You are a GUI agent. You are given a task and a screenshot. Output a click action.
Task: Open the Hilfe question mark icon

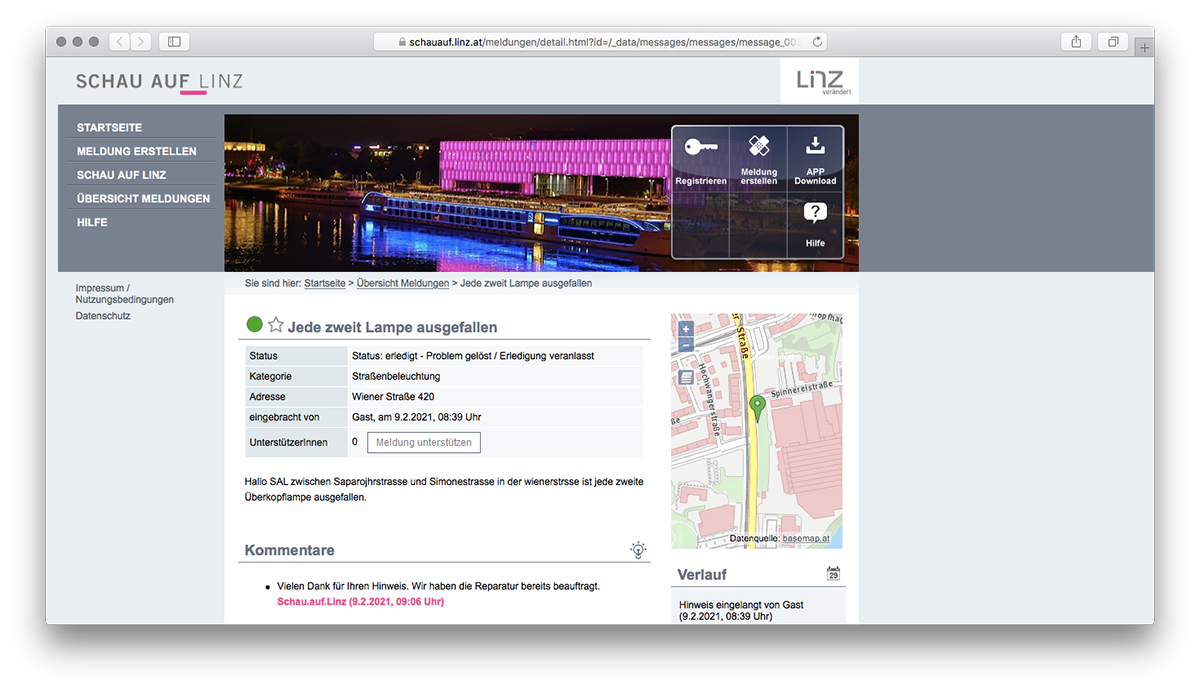point(815,213)
